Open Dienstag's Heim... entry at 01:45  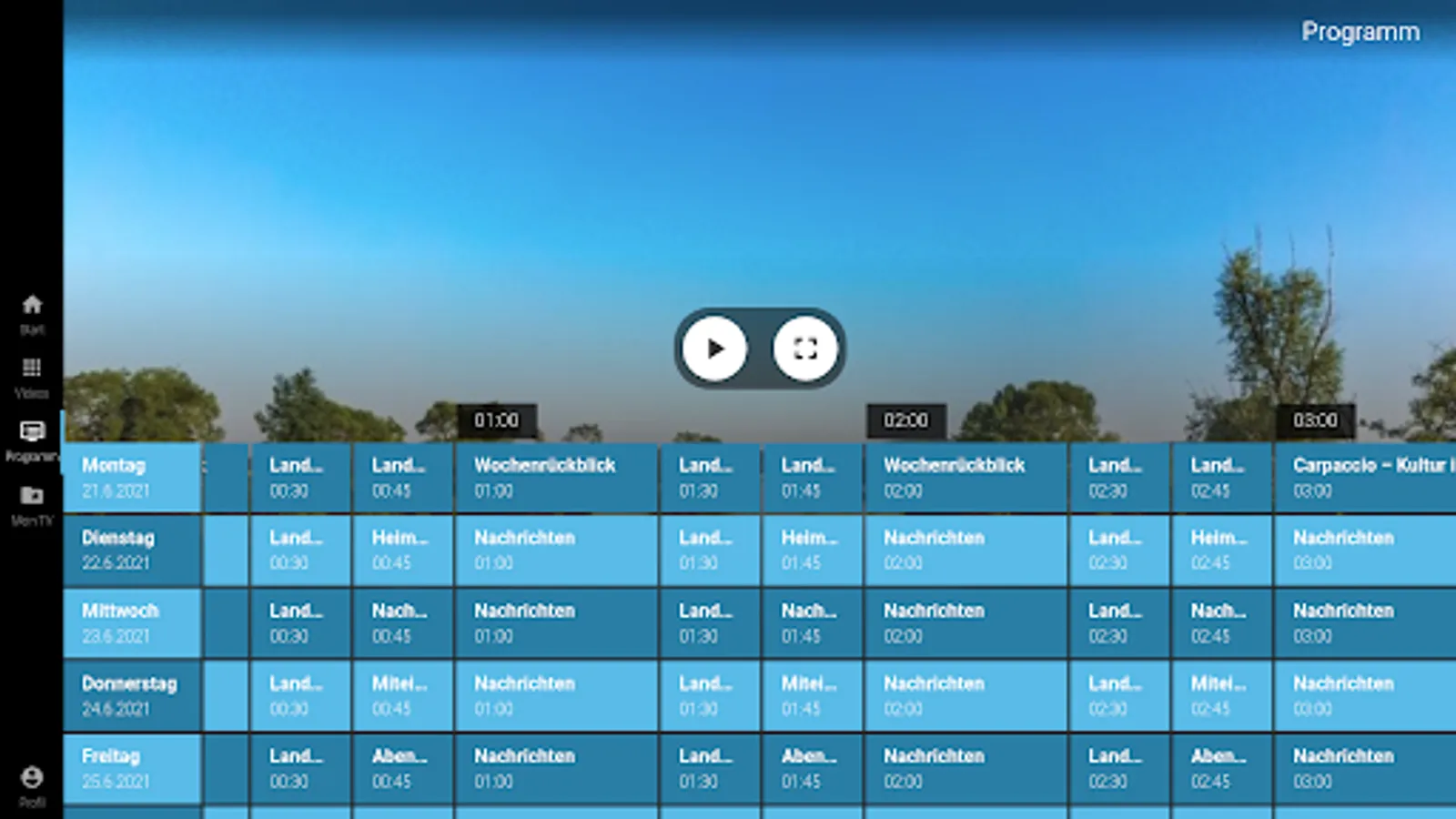[x=813, y=551]
